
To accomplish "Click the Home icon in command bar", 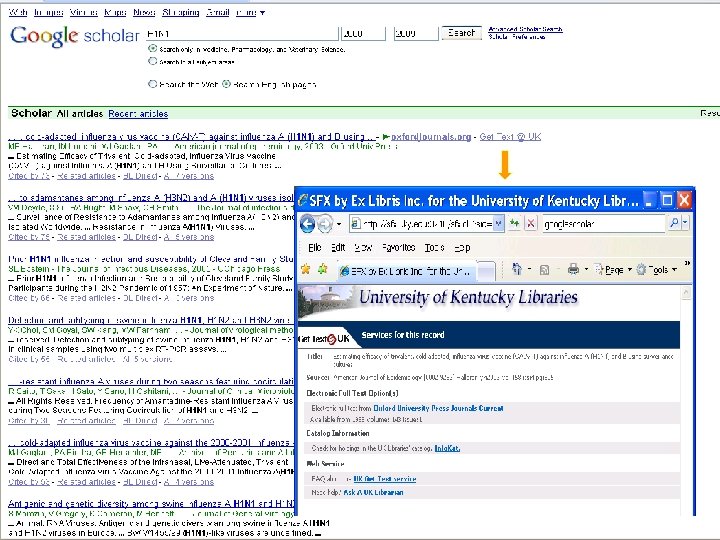I will tap(517, 270).
